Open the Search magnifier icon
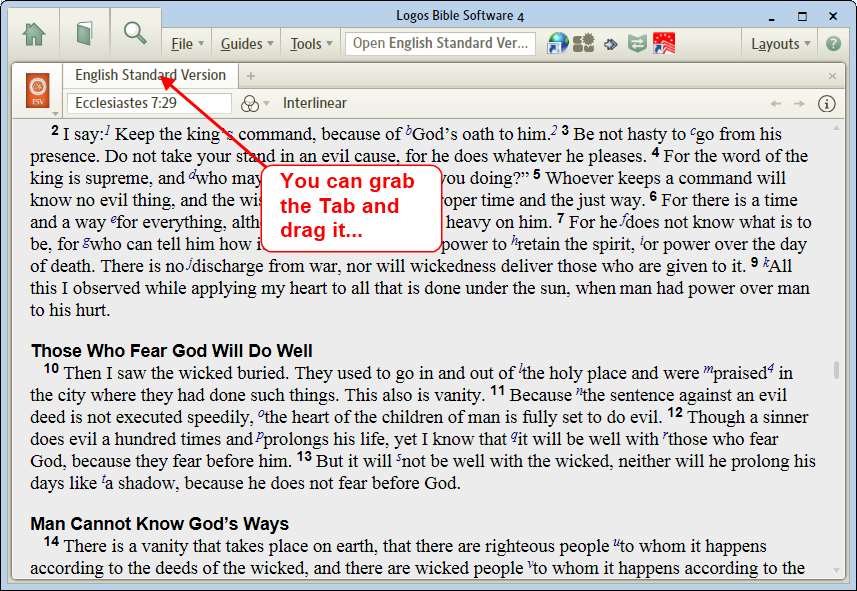Screen dimensions: 857x591 click(134, 33)
